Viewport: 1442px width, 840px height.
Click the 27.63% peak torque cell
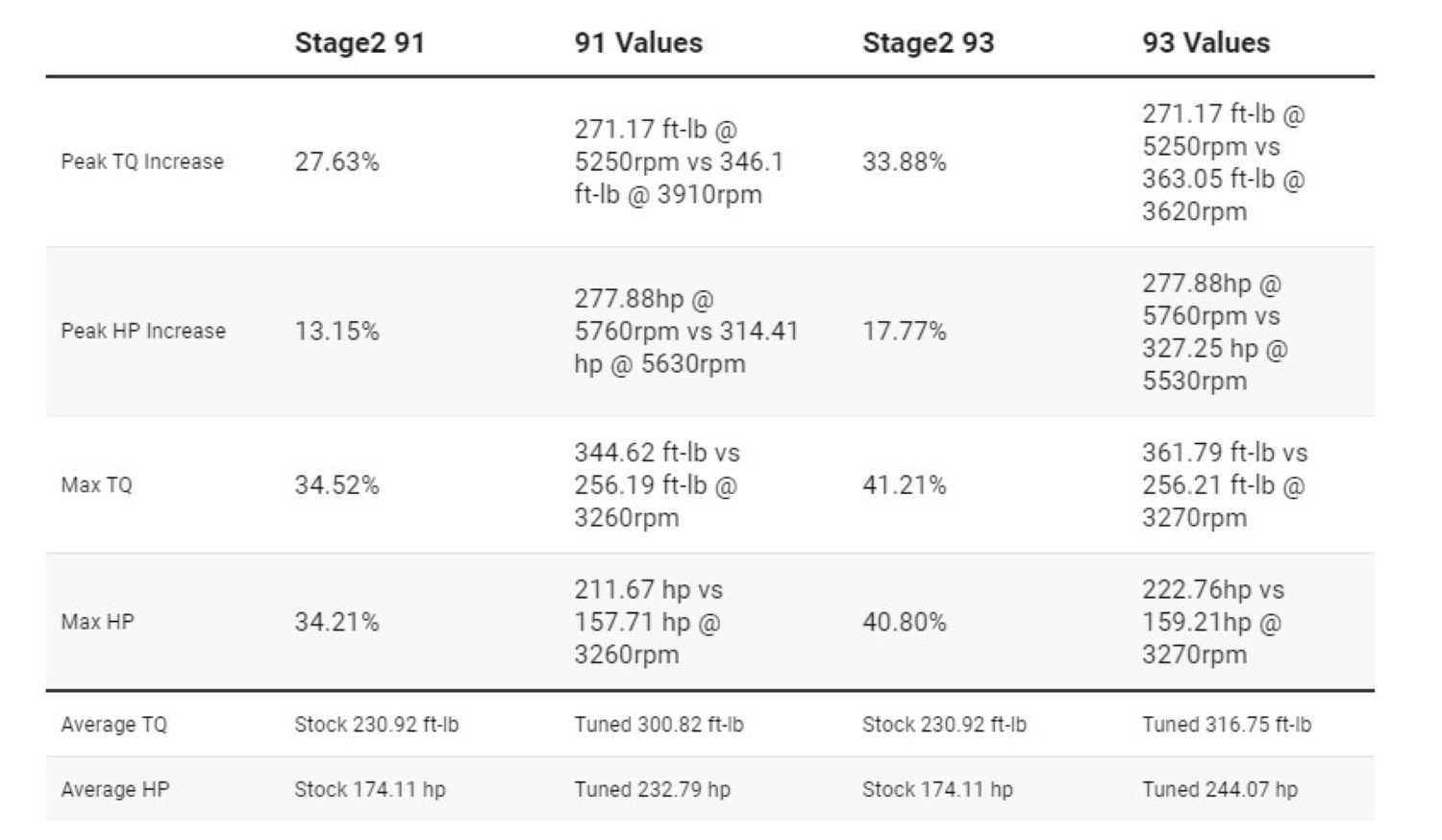[336, 161]
